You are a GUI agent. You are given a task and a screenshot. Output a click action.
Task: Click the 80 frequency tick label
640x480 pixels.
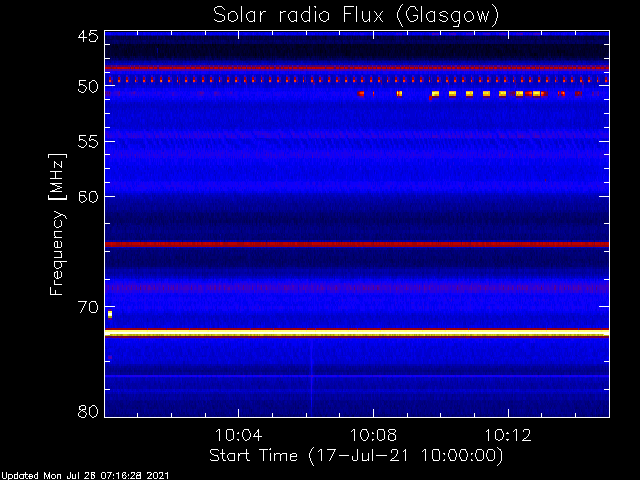88,411
